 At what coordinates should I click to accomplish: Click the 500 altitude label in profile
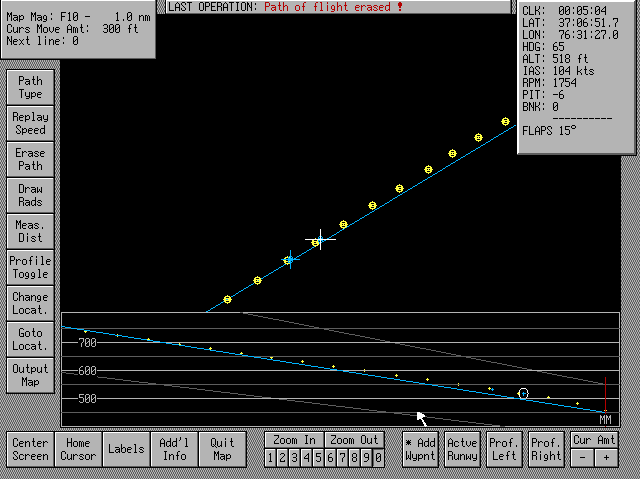point(88,399)
